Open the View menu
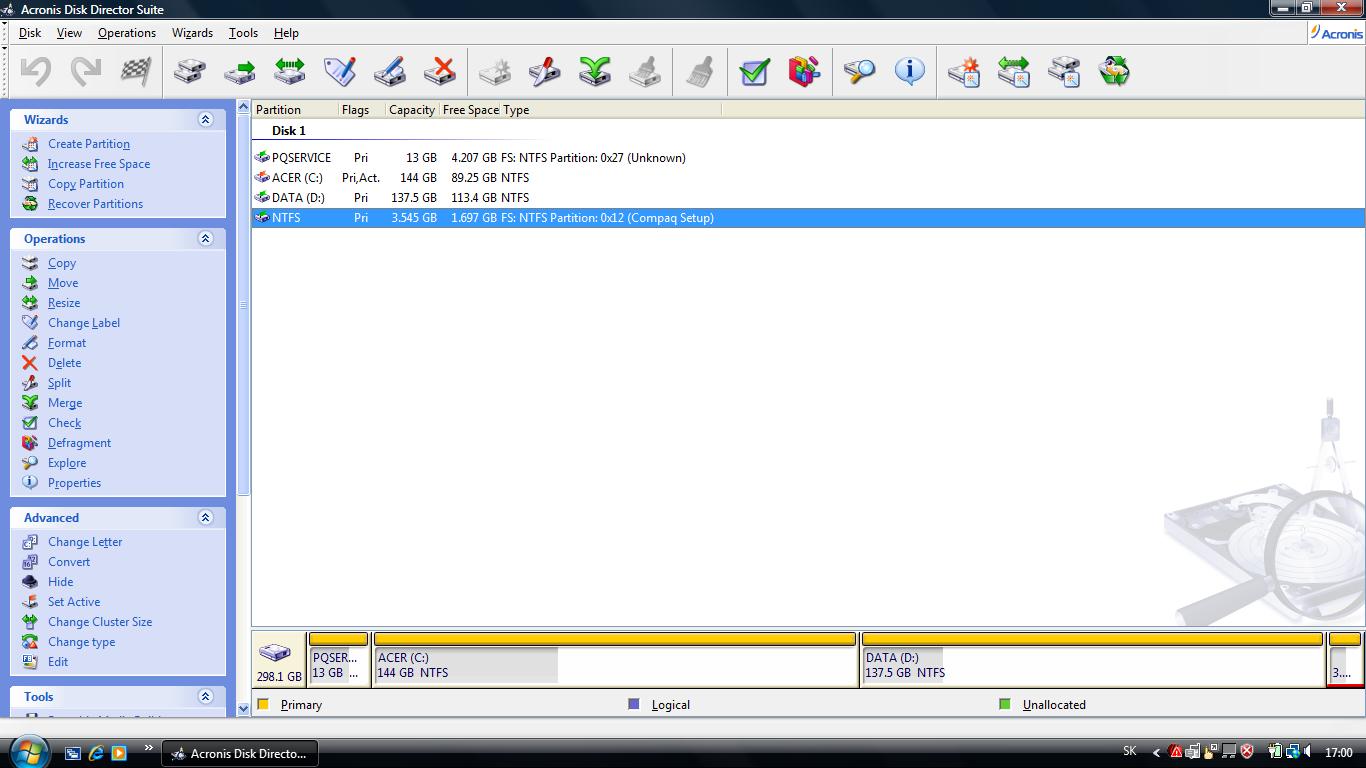The height and width of the screenshot is (768, 1366). click(x=69, y=32)
